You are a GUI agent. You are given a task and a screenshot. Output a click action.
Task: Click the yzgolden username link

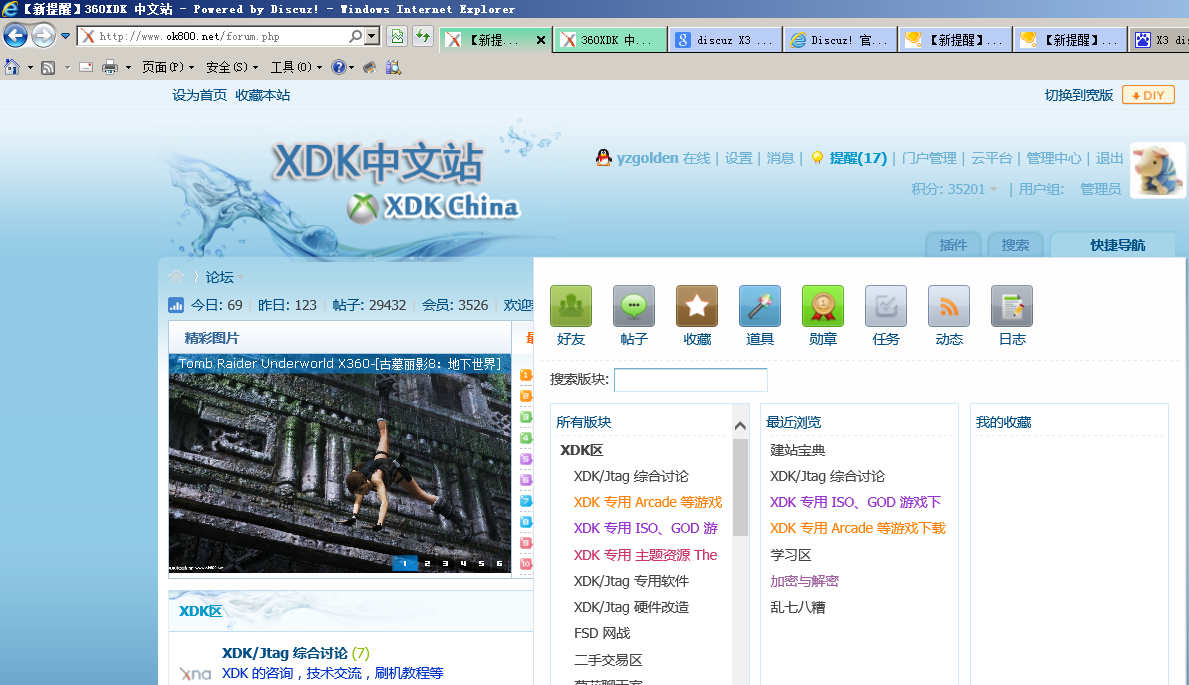[647, 158]
